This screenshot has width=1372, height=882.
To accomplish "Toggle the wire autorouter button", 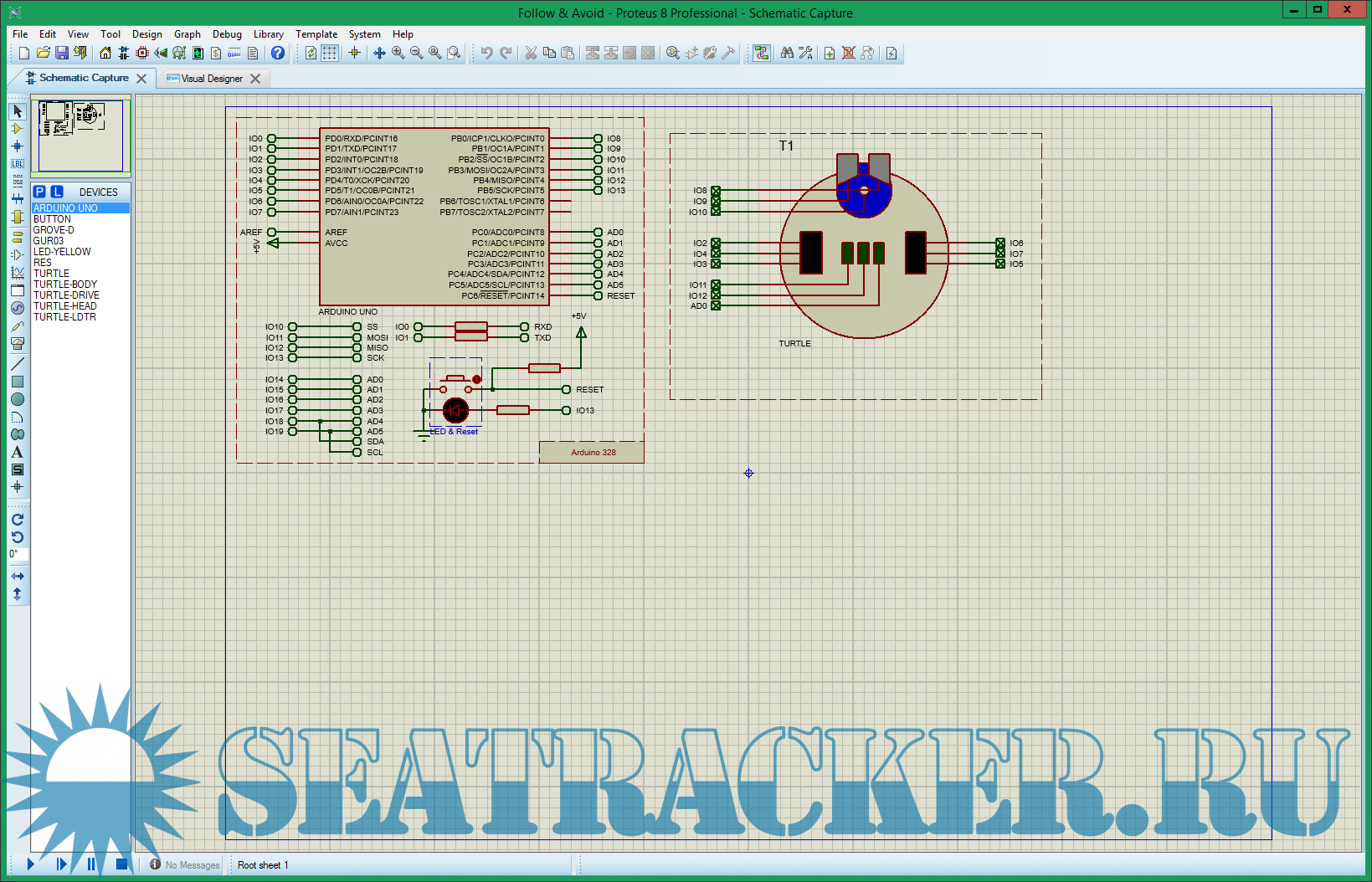I will pyautogui.click(x=761, y=53).
